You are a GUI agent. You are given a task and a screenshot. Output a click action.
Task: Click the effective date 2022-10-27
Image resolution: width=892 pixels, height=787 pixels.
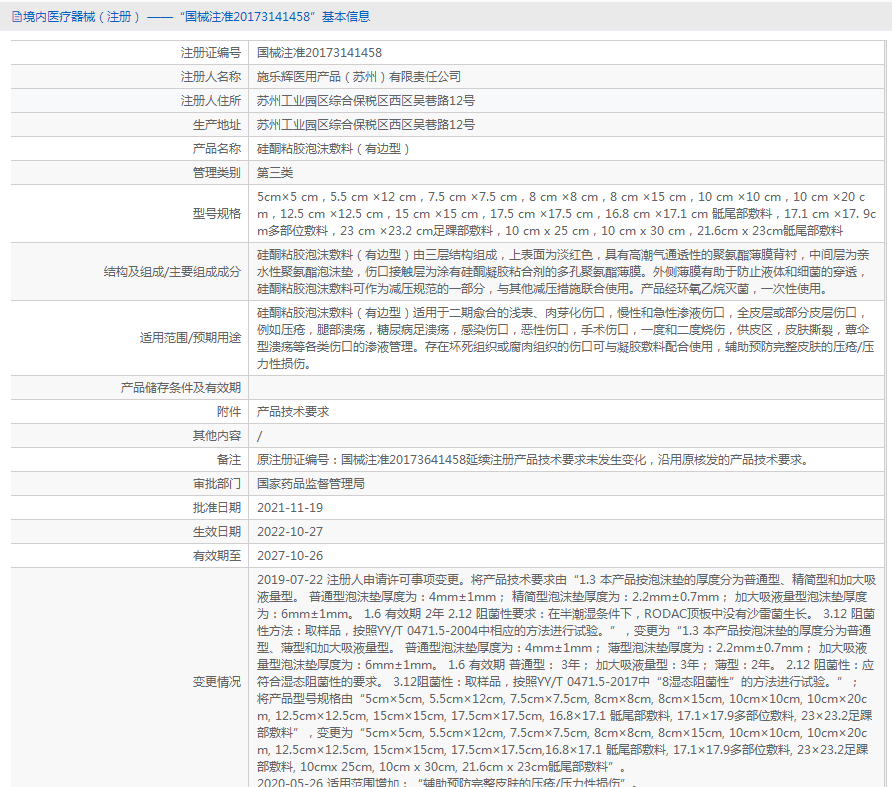(x=290, y=531)
